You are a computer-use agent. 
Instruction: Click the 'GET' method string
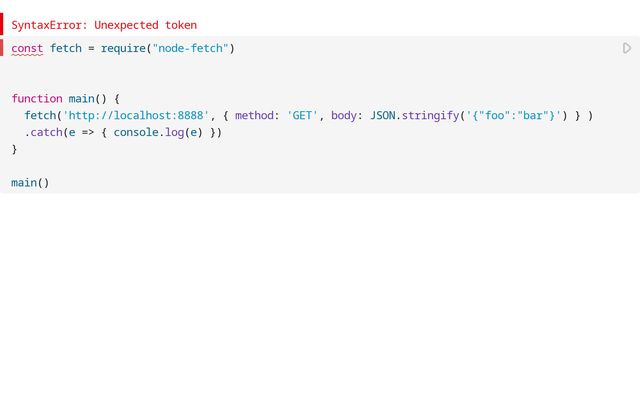pos(302,115)
